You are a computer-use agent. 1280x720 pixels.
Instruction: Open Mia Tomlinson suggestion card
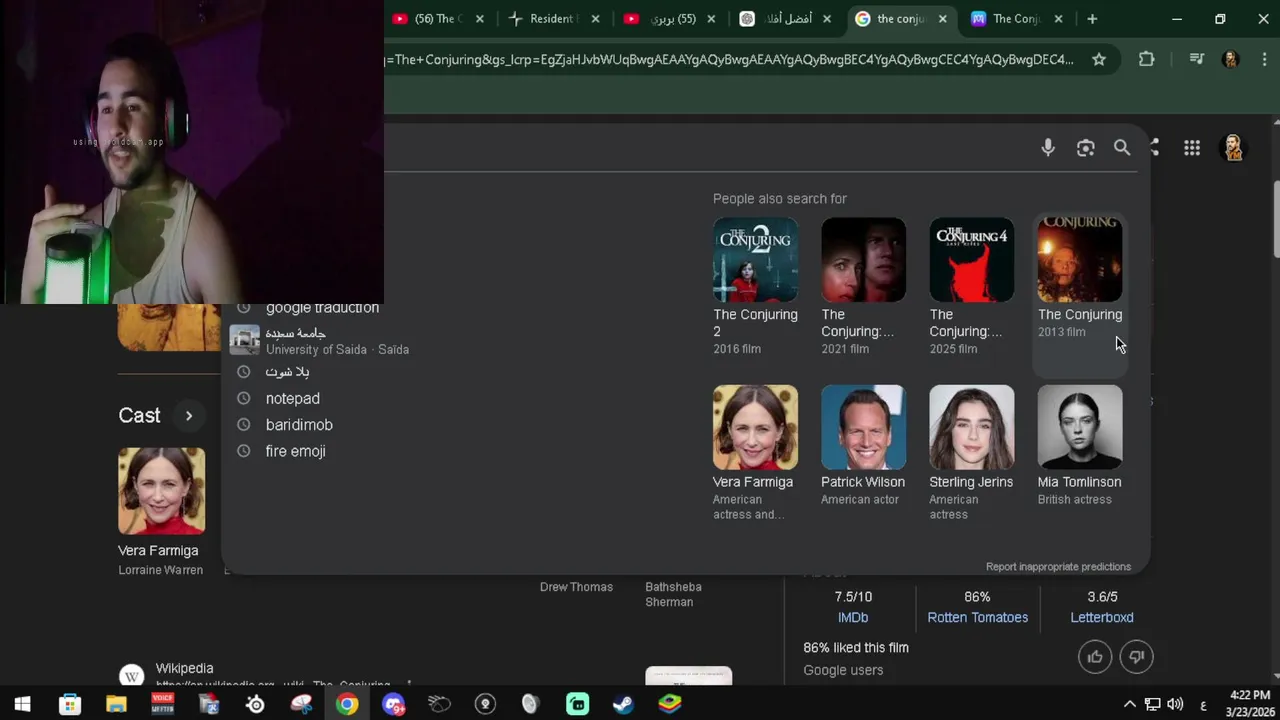click(1079, 445)
